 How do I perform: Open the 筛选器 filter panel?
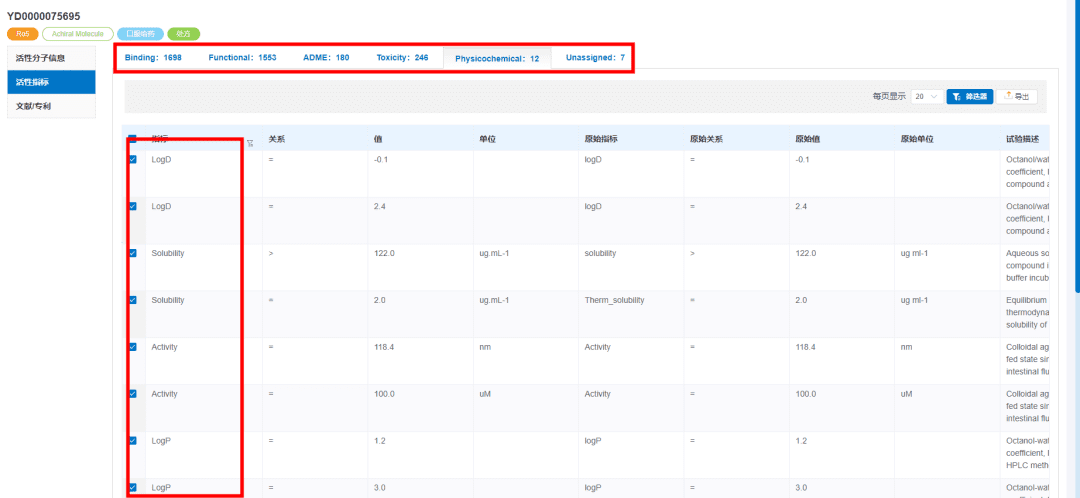(970, 97)
